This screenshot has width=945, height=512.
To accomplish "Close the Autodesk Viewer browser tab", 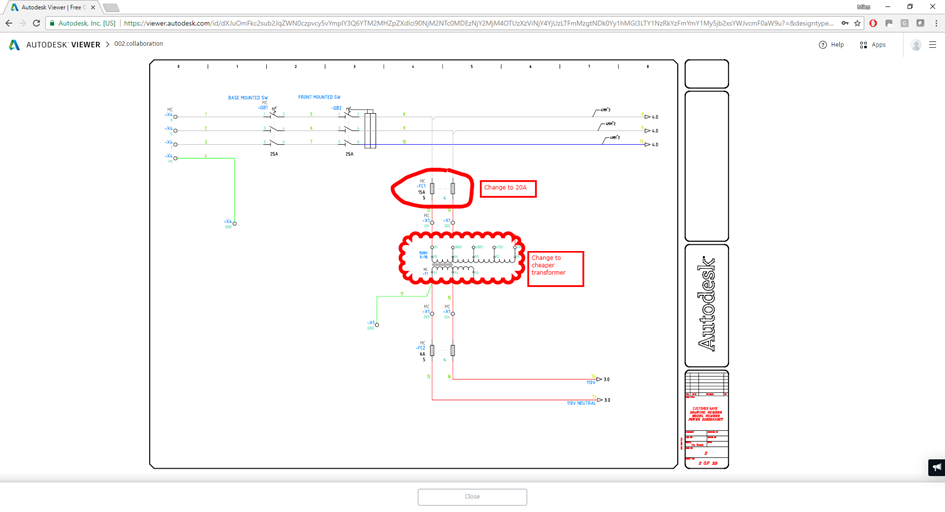I will (x=93, y=8).
